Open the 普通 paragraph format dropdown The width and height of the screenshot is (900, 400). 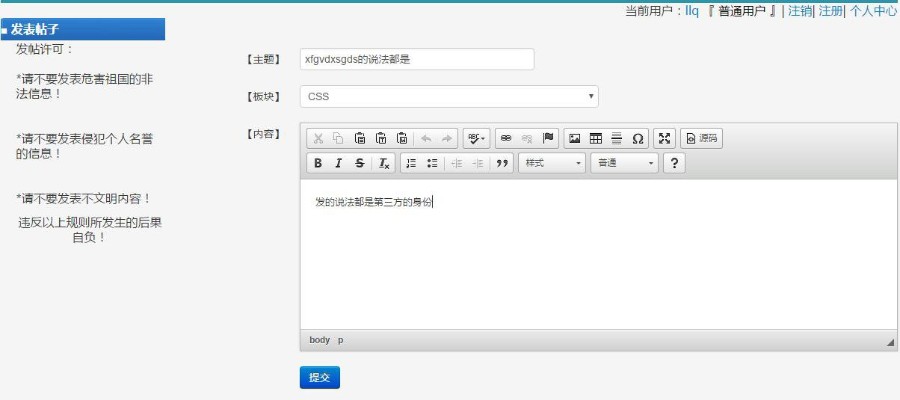[624, 164]
